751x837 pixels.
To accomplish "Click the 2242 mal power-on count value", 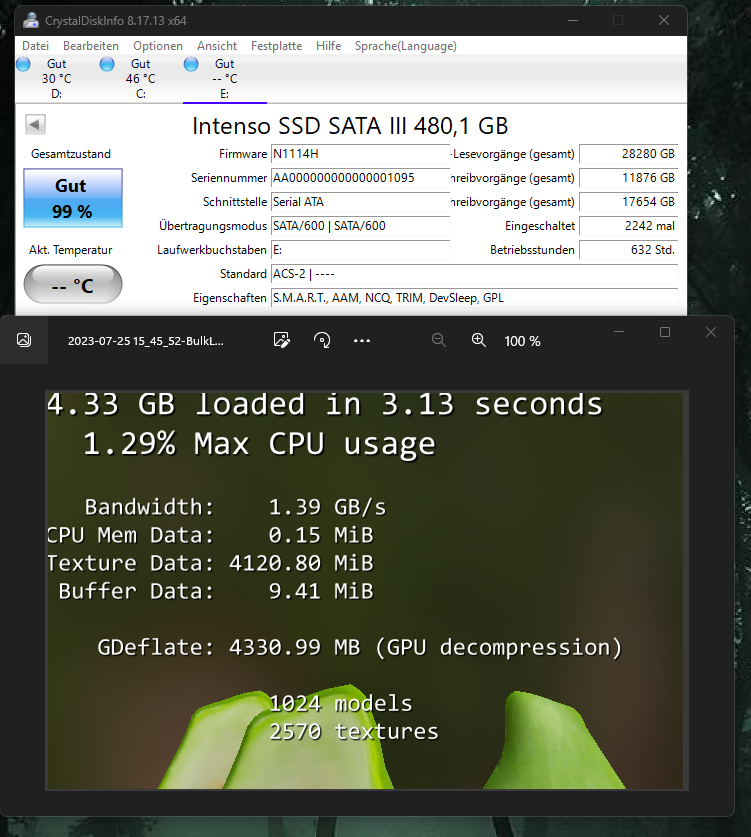I will 629,226.
